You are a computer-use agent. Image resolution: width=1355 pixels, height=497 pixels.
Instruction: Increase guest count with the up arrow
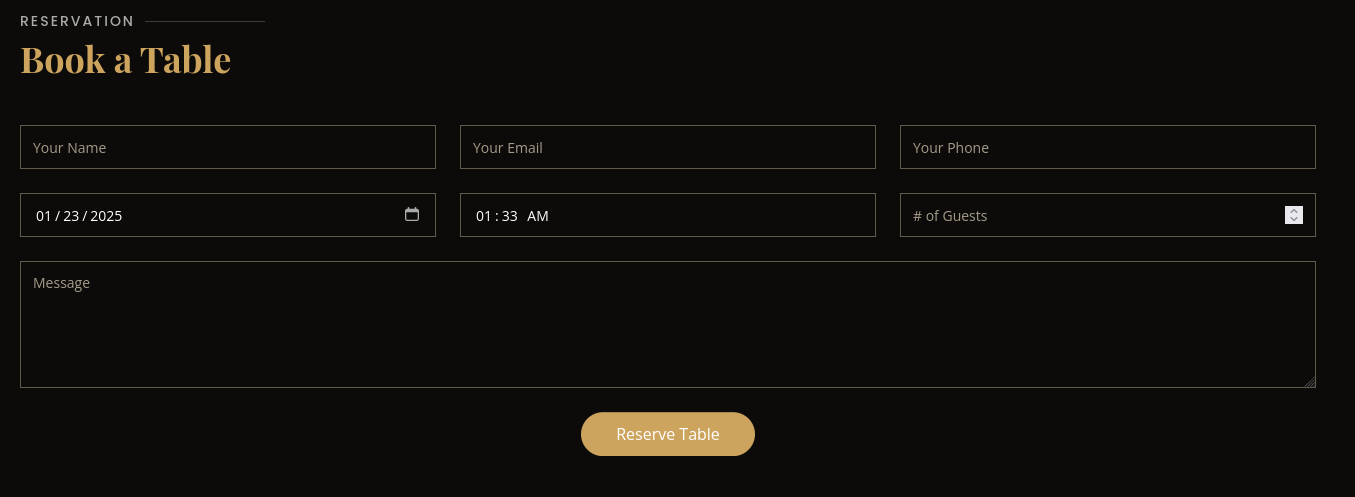pyautogui.click(x=1293, y=210)
